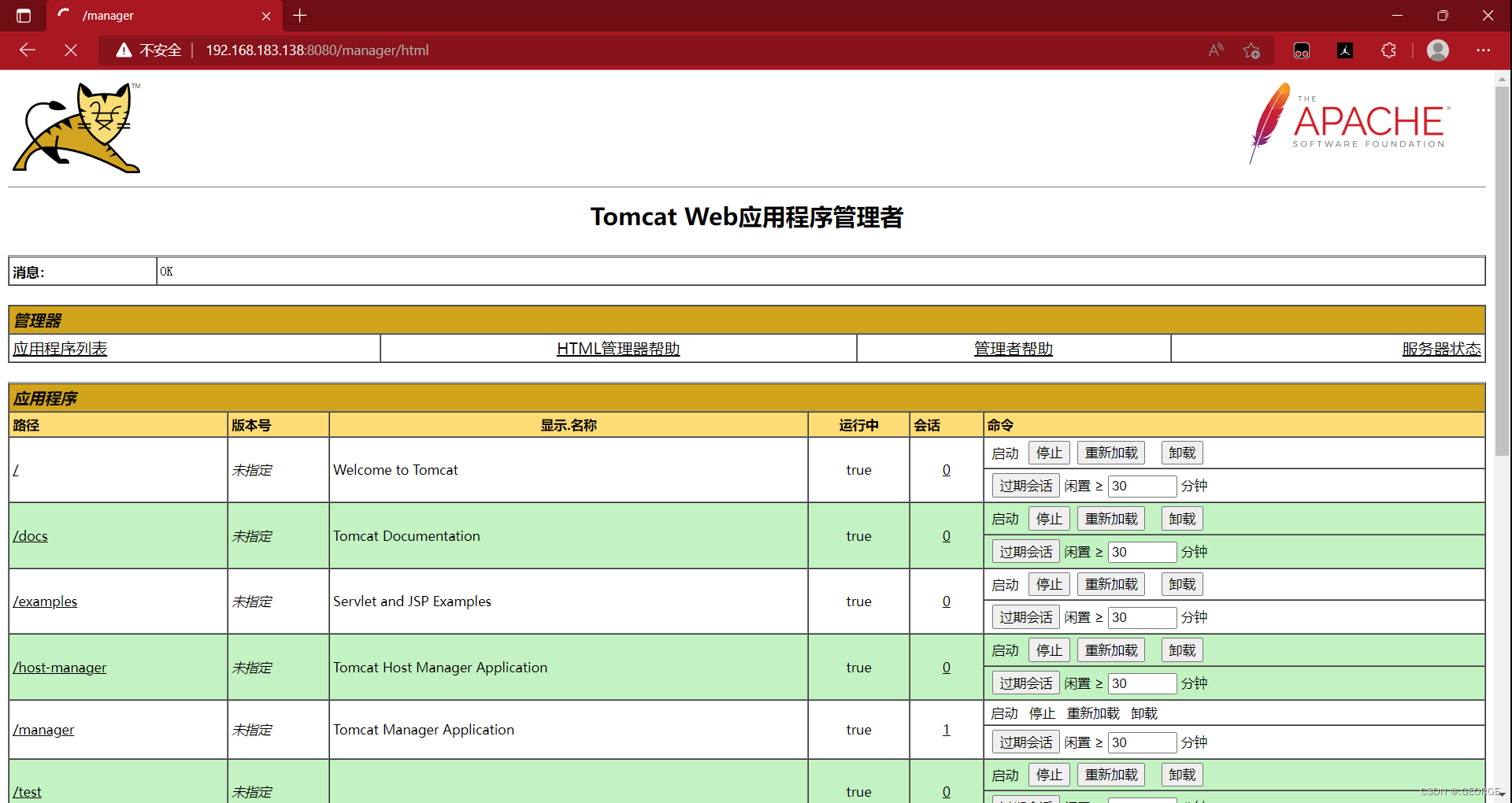The height and width of the screenshot is (803, 1512).
Task: Select the /manager browser tab
Action: tap(164, 16)
